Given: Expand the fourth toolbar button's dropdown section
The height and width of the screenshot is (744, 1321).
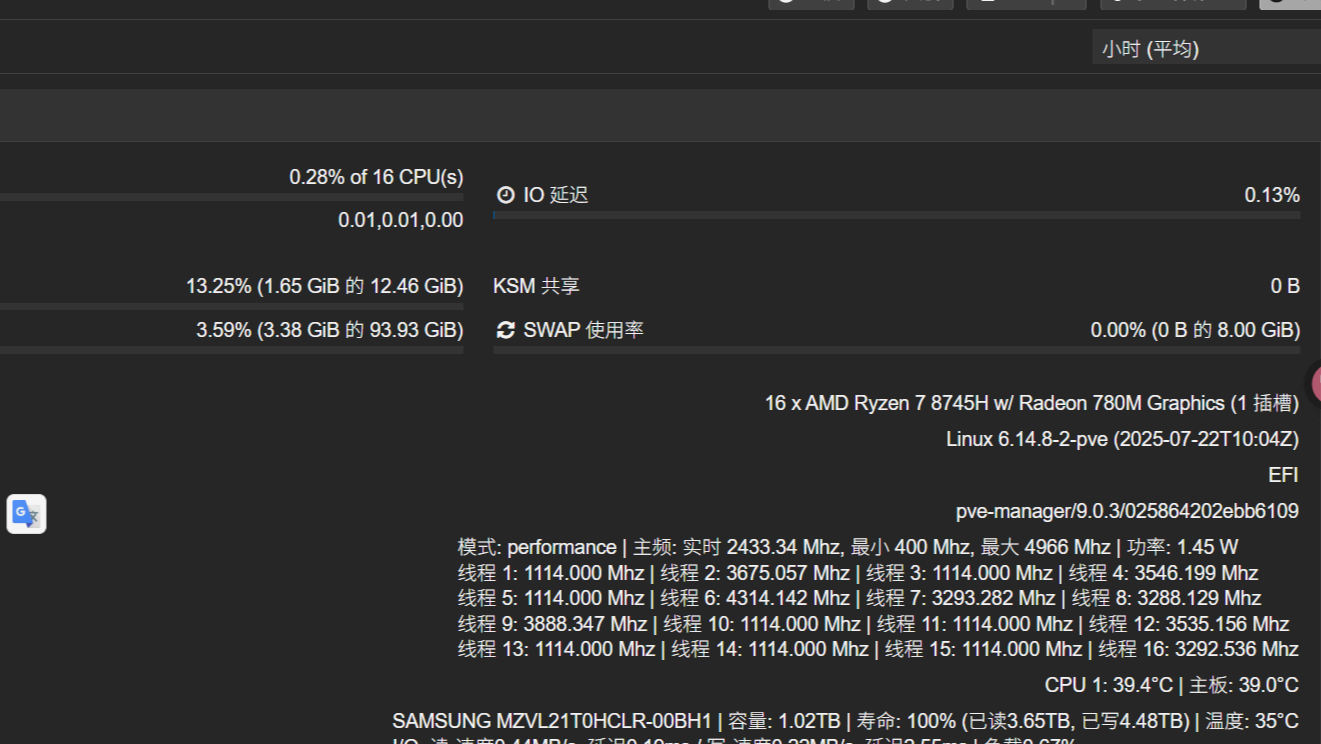Looking at the screenshot, I should (x=1230, y=3).
